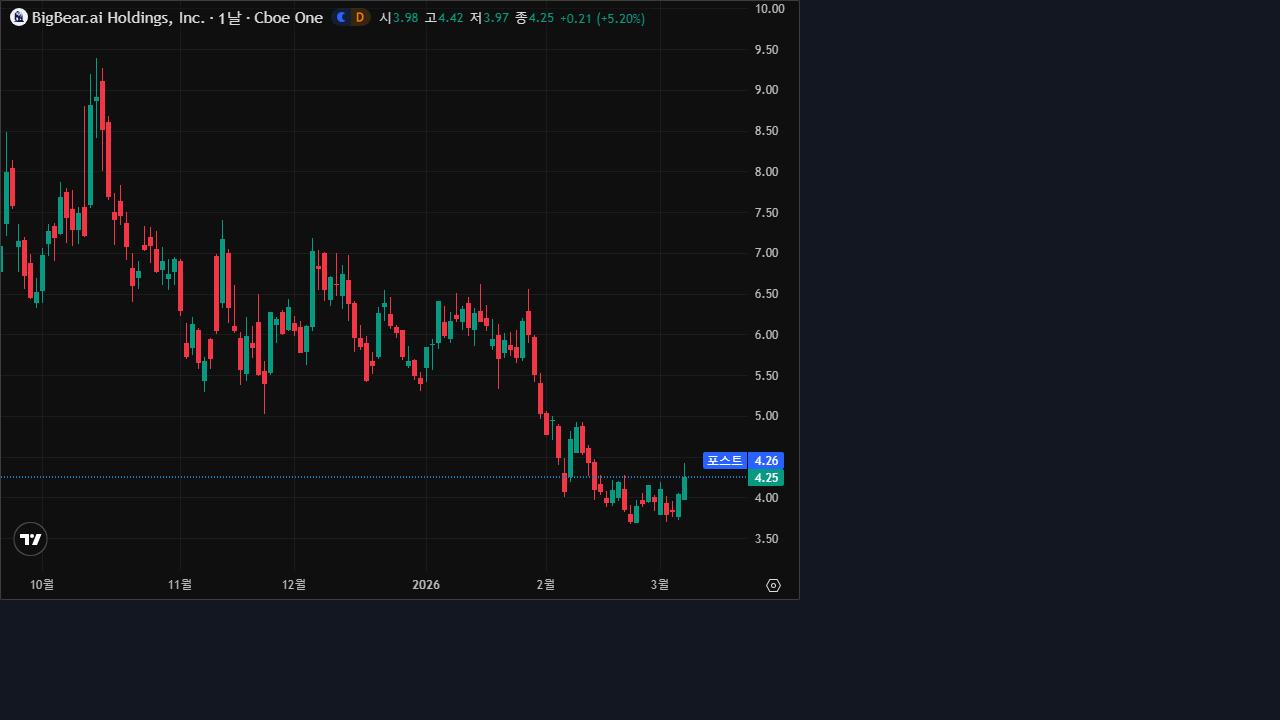Click the close value 4.25 in header
The width and height of the screenshot is (1280, 720).
[541, 18]
